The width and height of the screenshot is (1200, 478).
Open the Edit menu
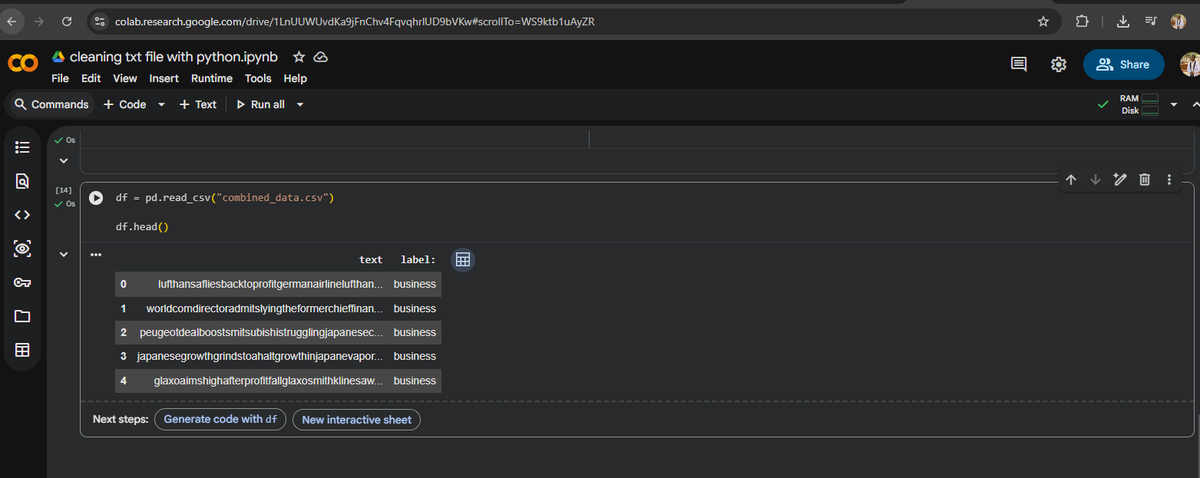(x=91, y=78)
